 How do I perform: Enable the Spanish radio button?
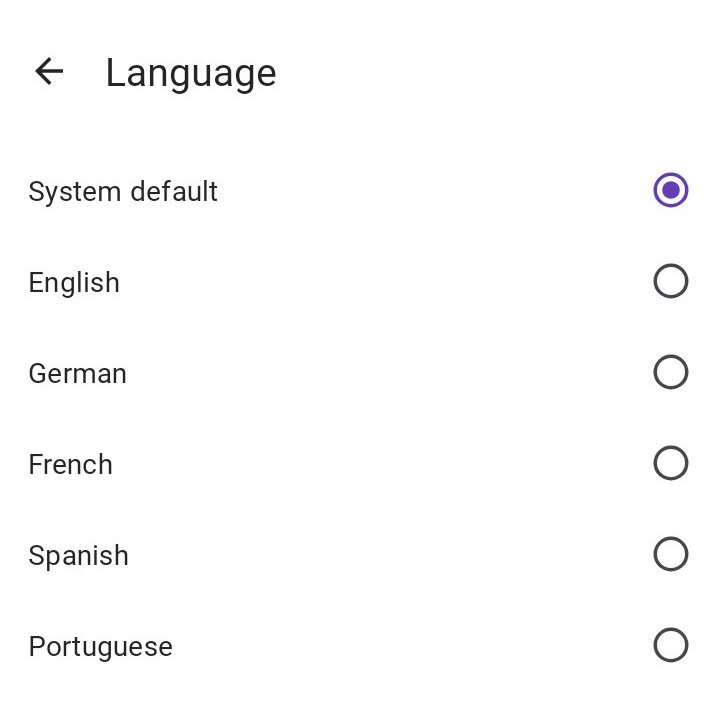click(670, 554)
